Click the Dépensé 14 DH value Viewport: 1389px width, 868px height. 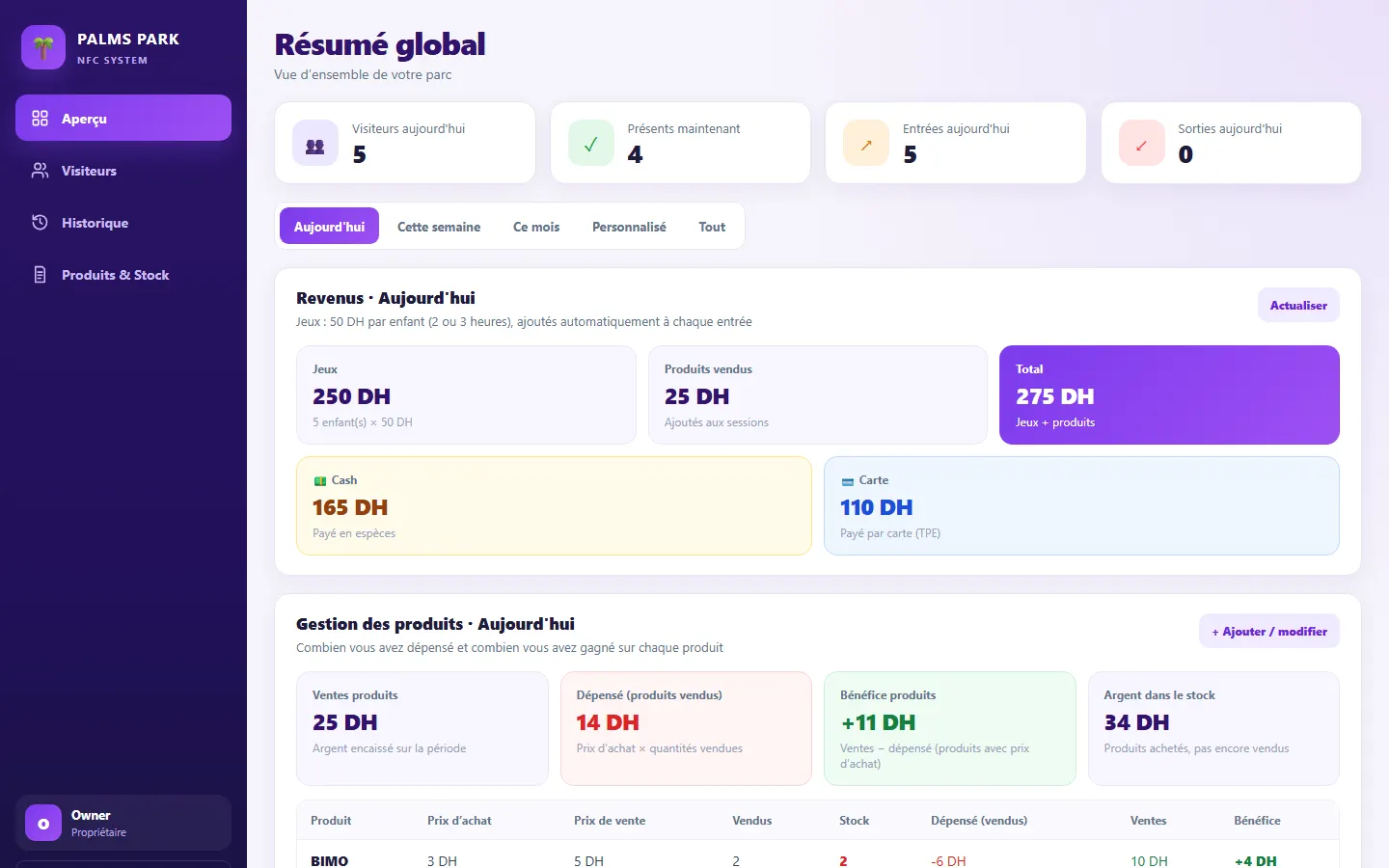pos(608,722)
